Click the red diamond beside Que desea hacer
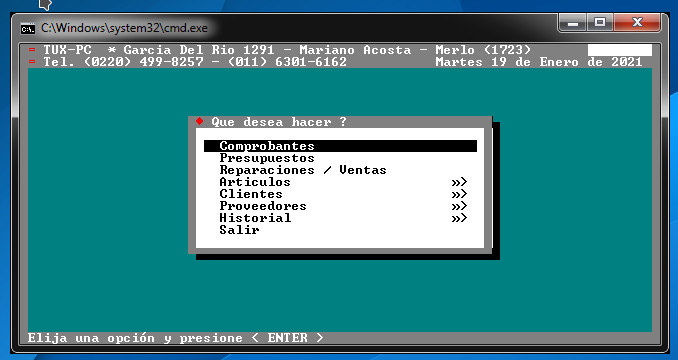Viewport: 678px width, 360px height. point(199,121)
